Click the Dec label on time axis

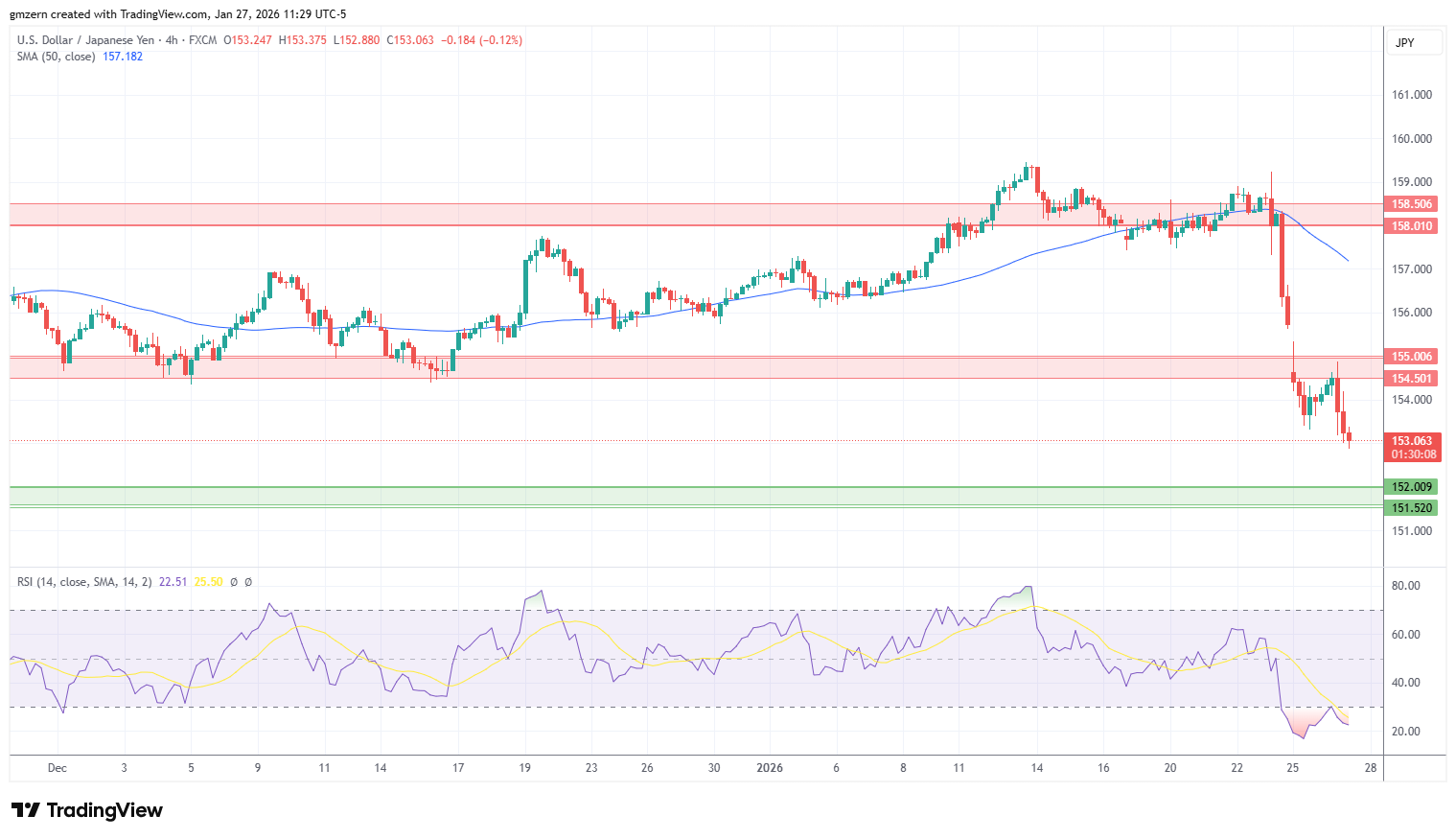coord(58,768)
